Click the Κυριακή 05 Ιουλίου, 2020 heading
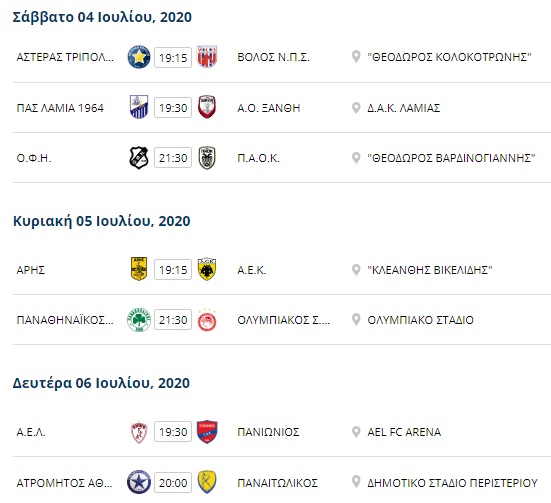 102,221
